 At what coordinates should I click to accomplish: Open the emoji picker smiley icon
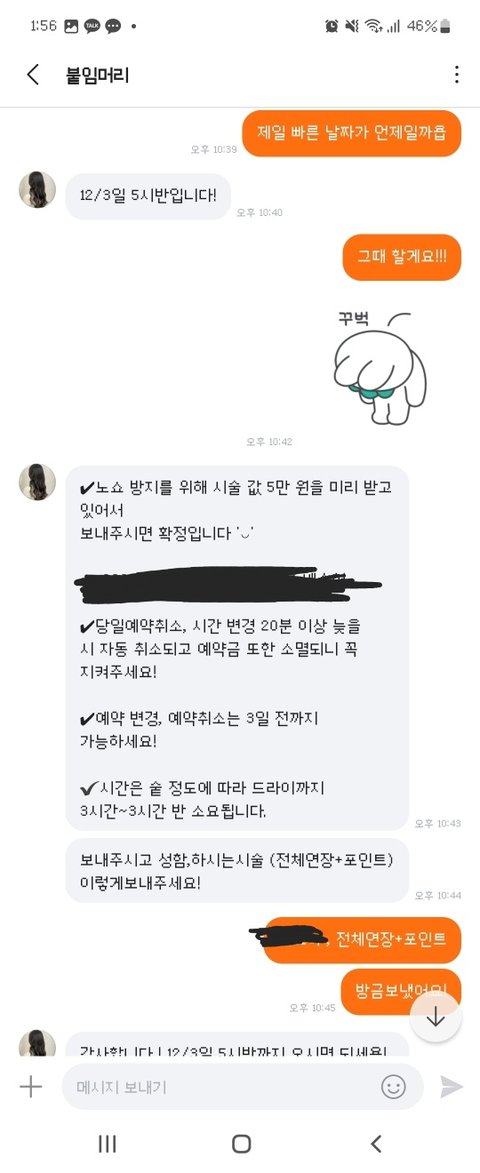(393, 1086)
